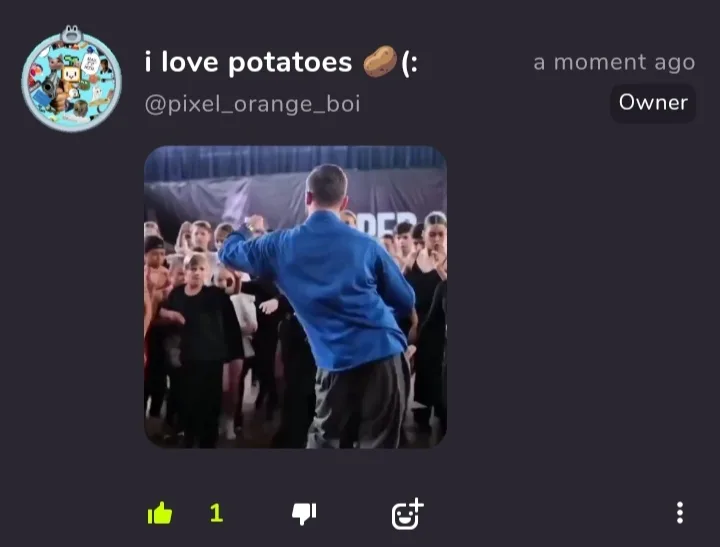720x547 pixels.
Task: Open the three-dot more options menu
Action: pyautogui.click(x=680, y=513)
